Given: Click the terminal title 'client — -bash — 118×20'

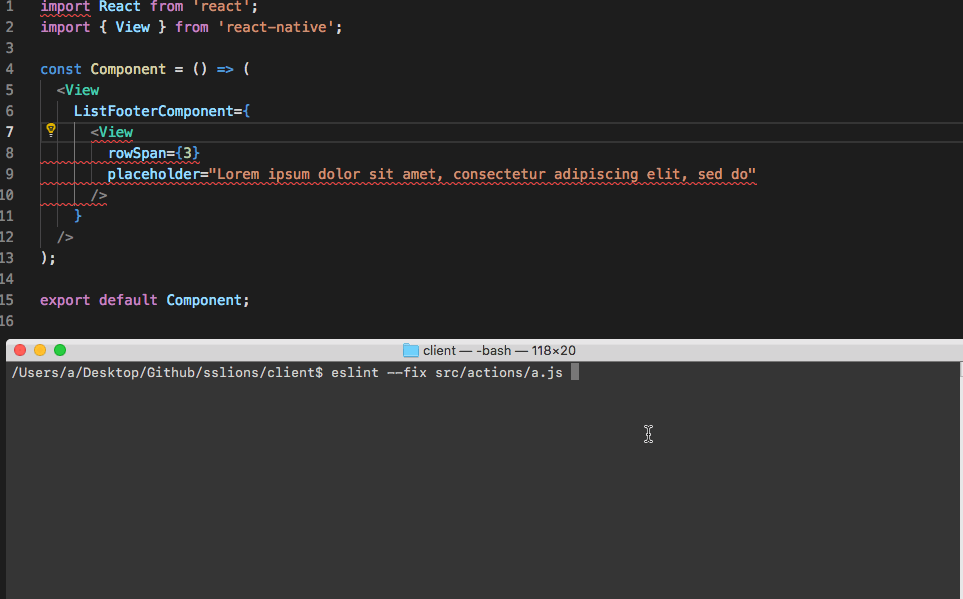Looking at the screenshot, I should (499, 350).
